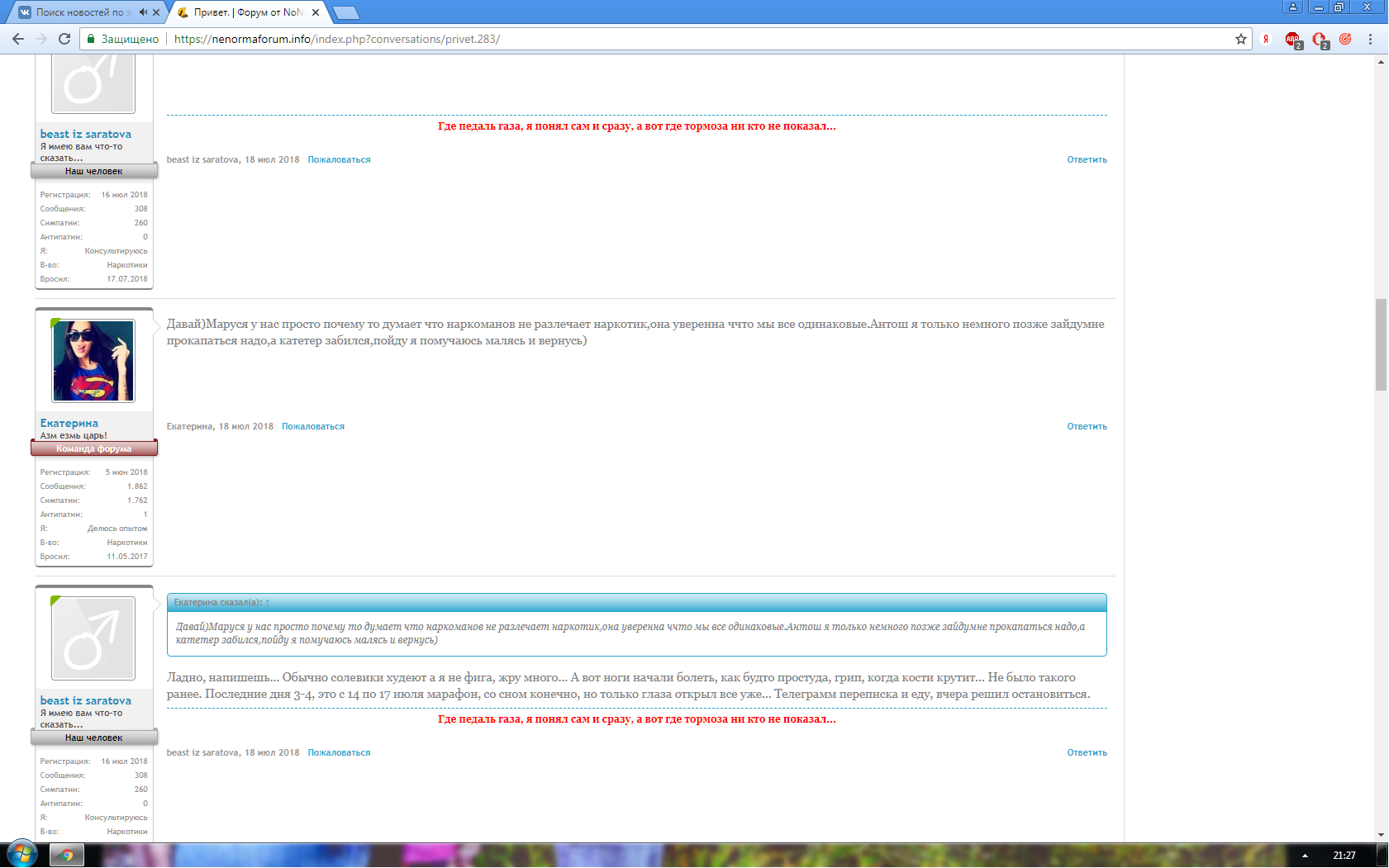Reload the current forum page
Screen dimensions: 1389x868
click(64, 39)
